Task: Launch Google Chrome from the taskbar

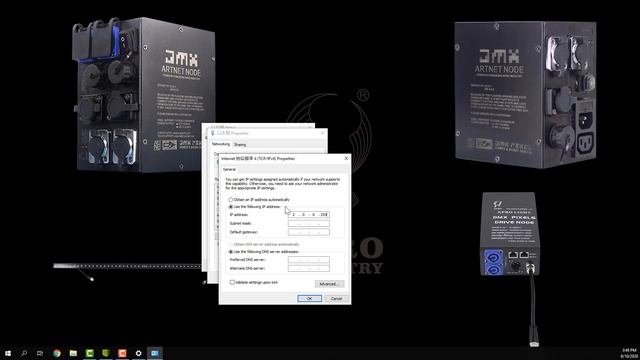Action: pyautogui.click(x=57, y=353)
